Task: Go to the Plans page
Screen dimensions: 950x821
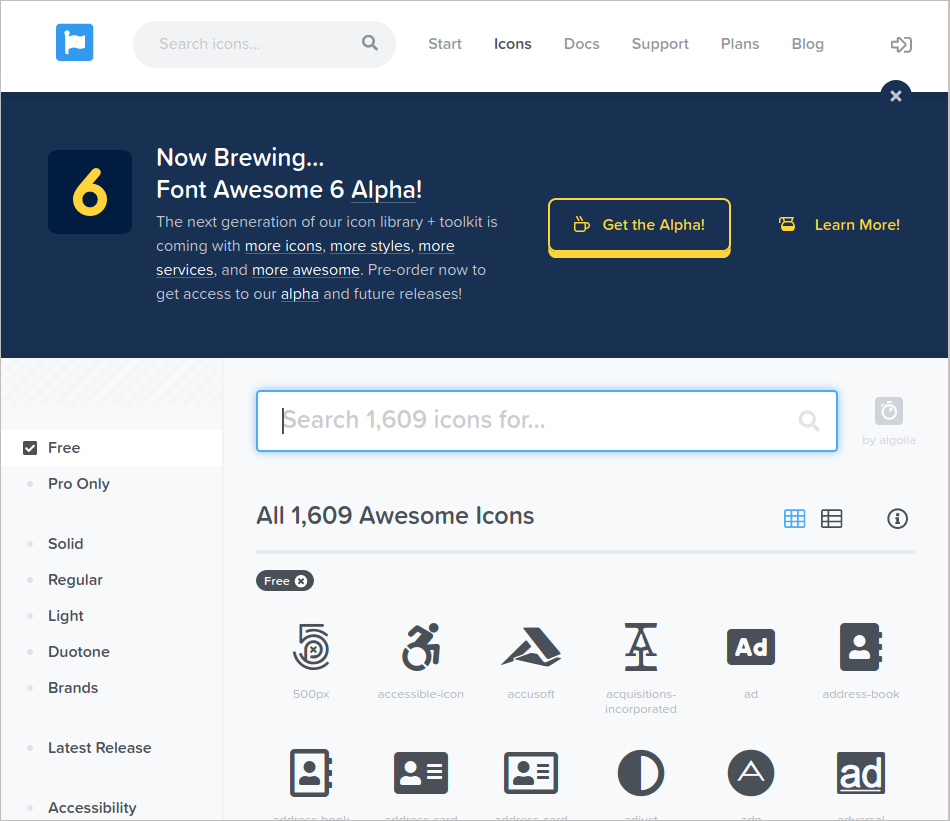Action: click(739, 44)
